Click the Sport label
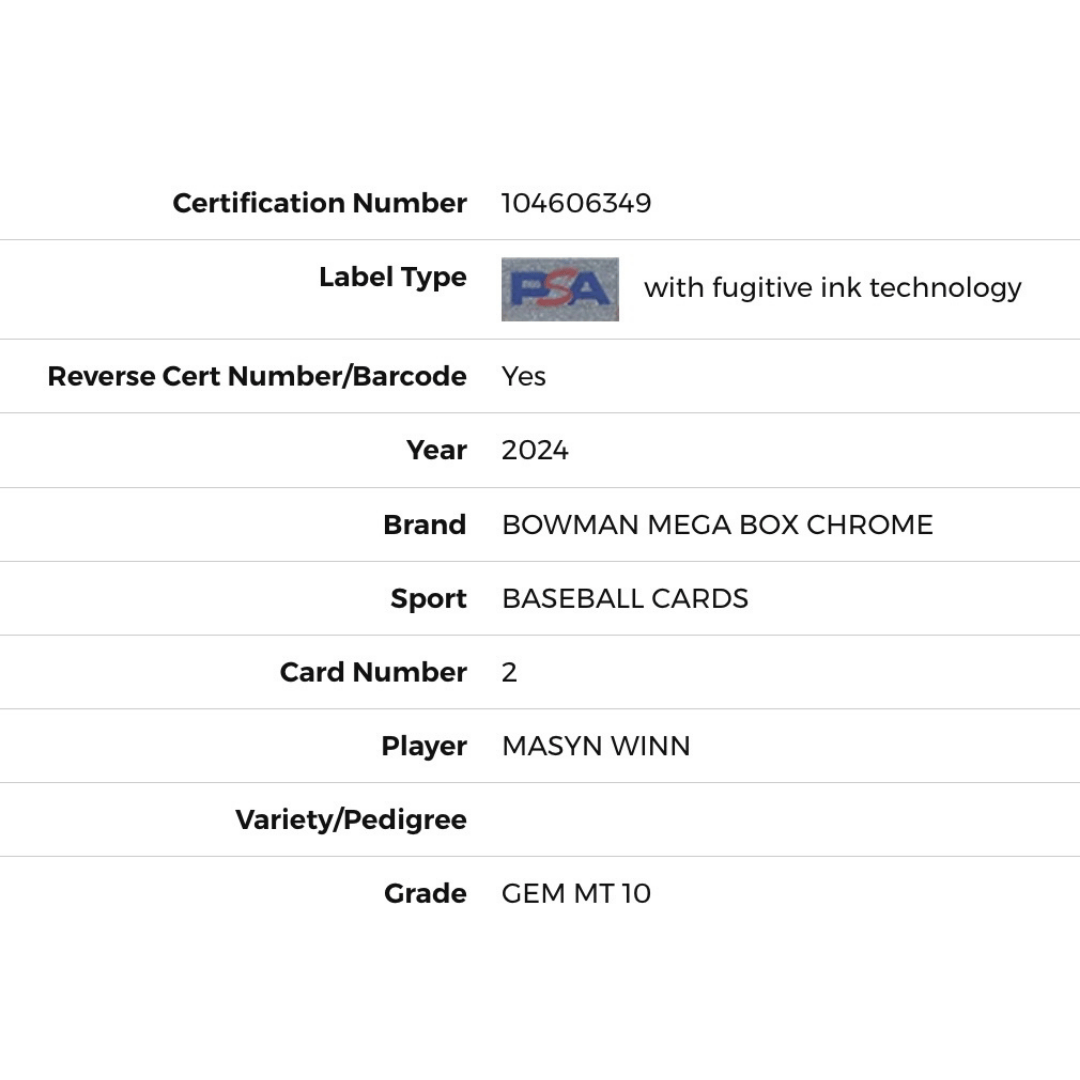The width and height of the screenshot is (1080, 1080). [x=428, y=599]
